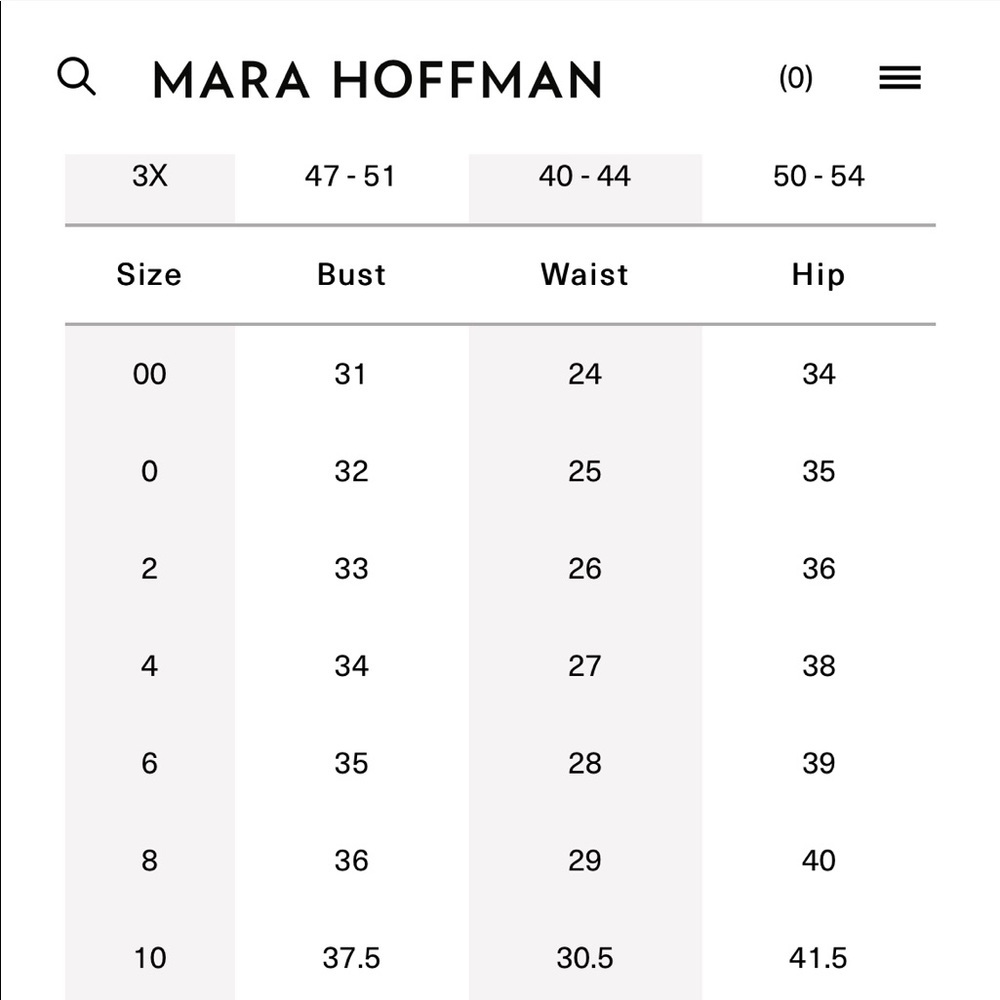
Task: Open the hamburger navigation menu
Action: pos(899,77)
